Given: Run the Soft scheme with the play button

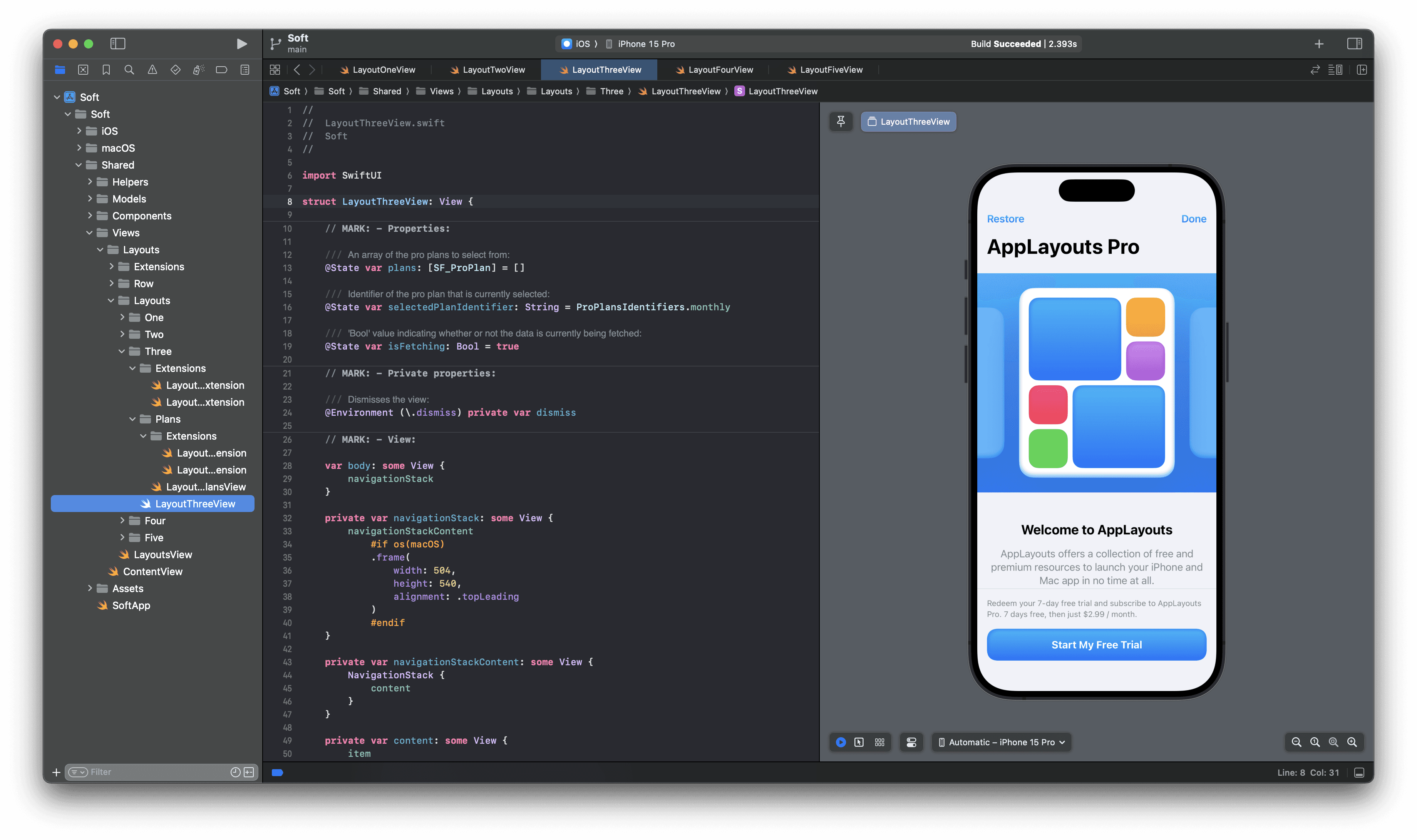Looking at the screenshot, I should click(x=241, y=44).
